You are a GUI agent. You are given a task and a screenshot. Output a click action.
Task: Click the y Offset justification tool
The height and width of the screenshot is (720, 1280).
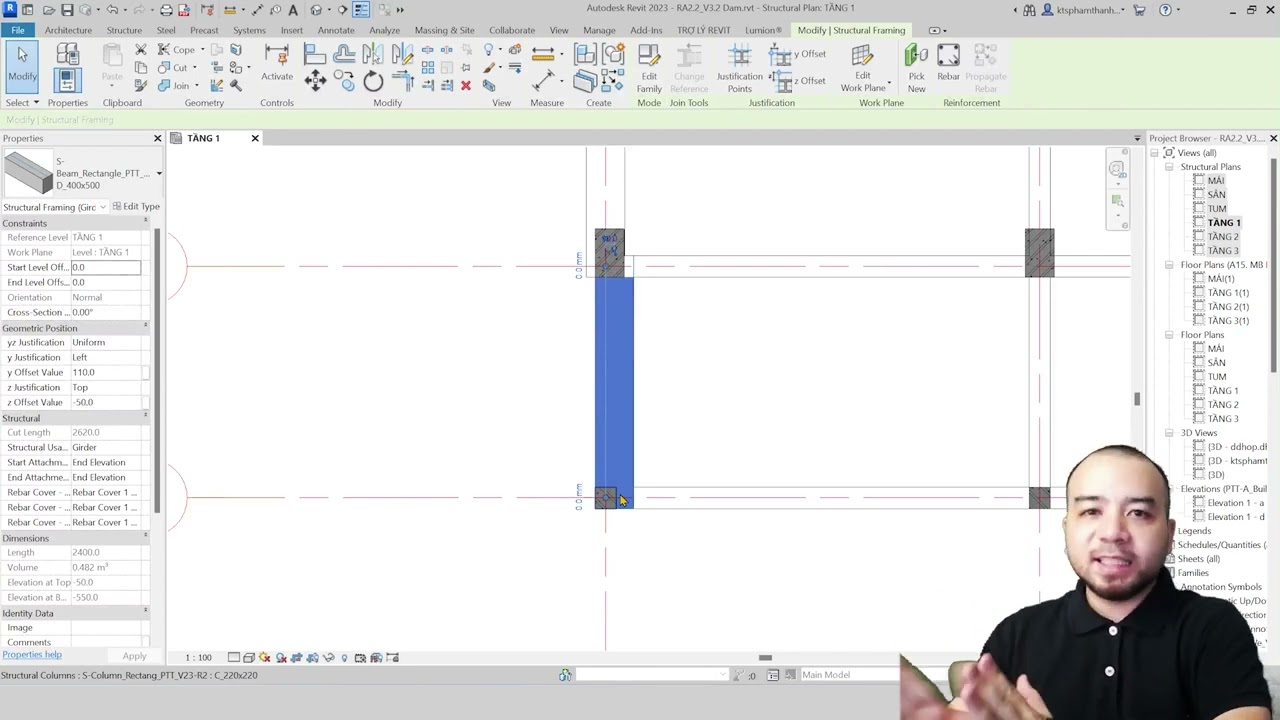pos(798,54)
